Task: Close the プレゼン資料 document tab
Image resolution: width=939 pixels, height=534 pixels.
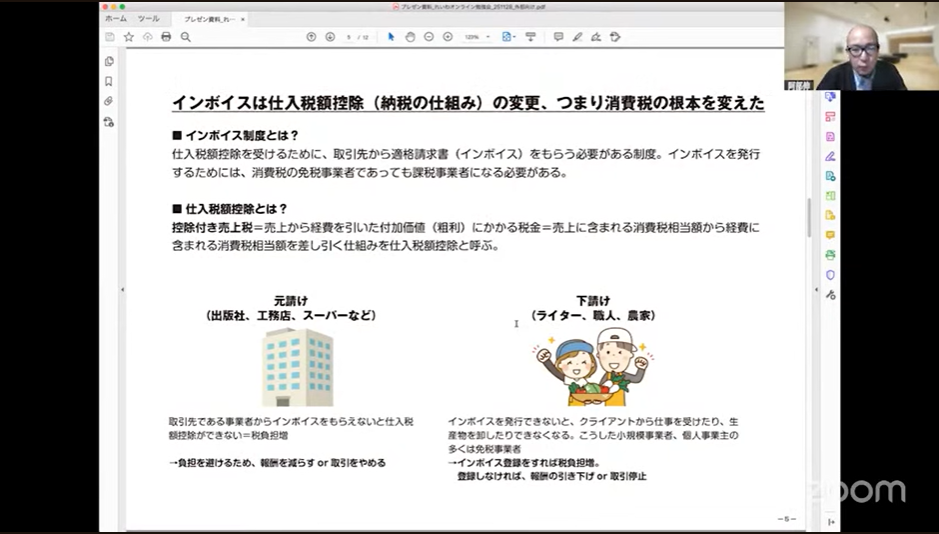Action: point(243,19)
